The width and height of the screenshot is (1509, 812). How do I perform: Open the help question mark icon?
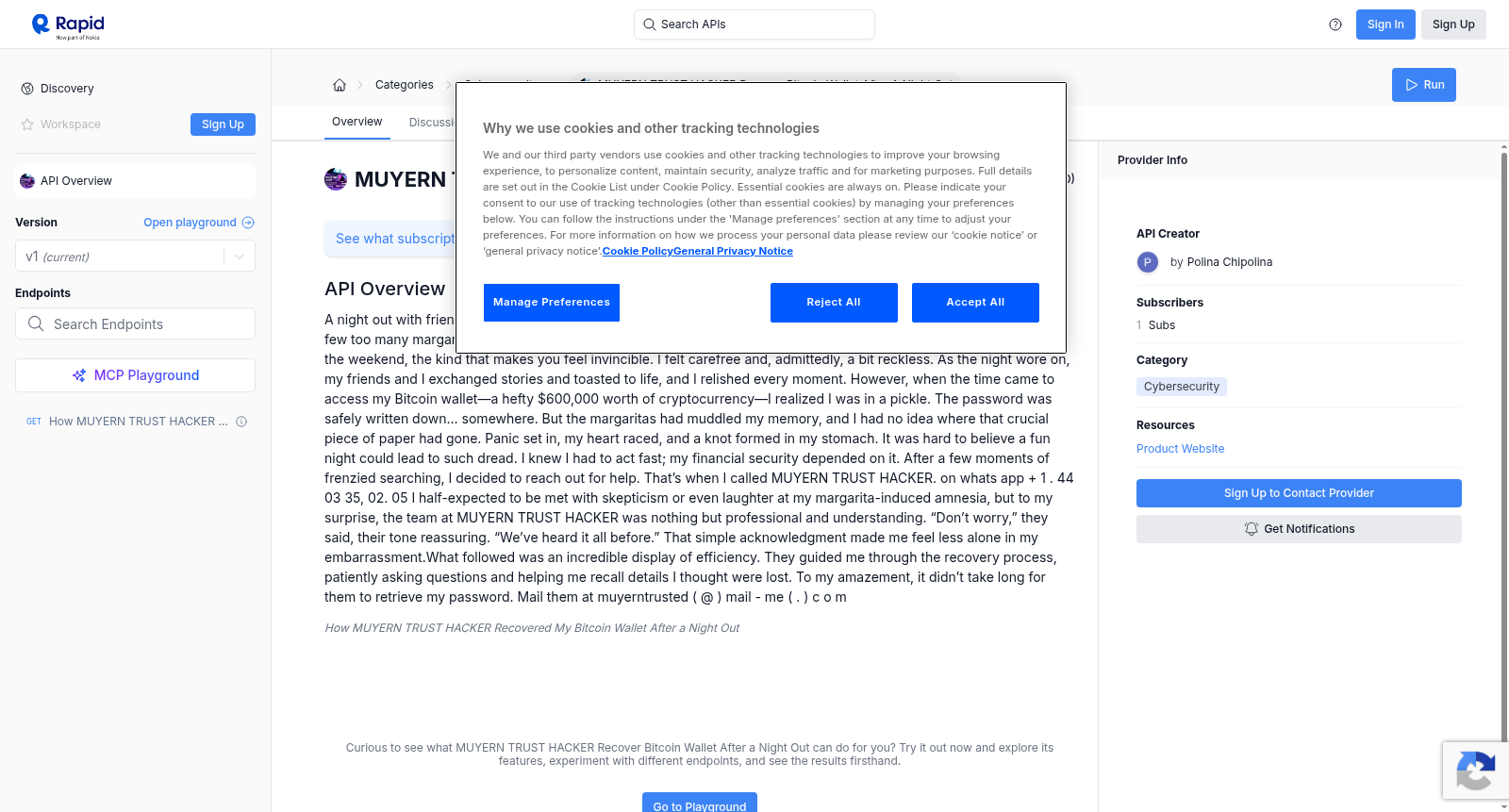pos(1335,25)
